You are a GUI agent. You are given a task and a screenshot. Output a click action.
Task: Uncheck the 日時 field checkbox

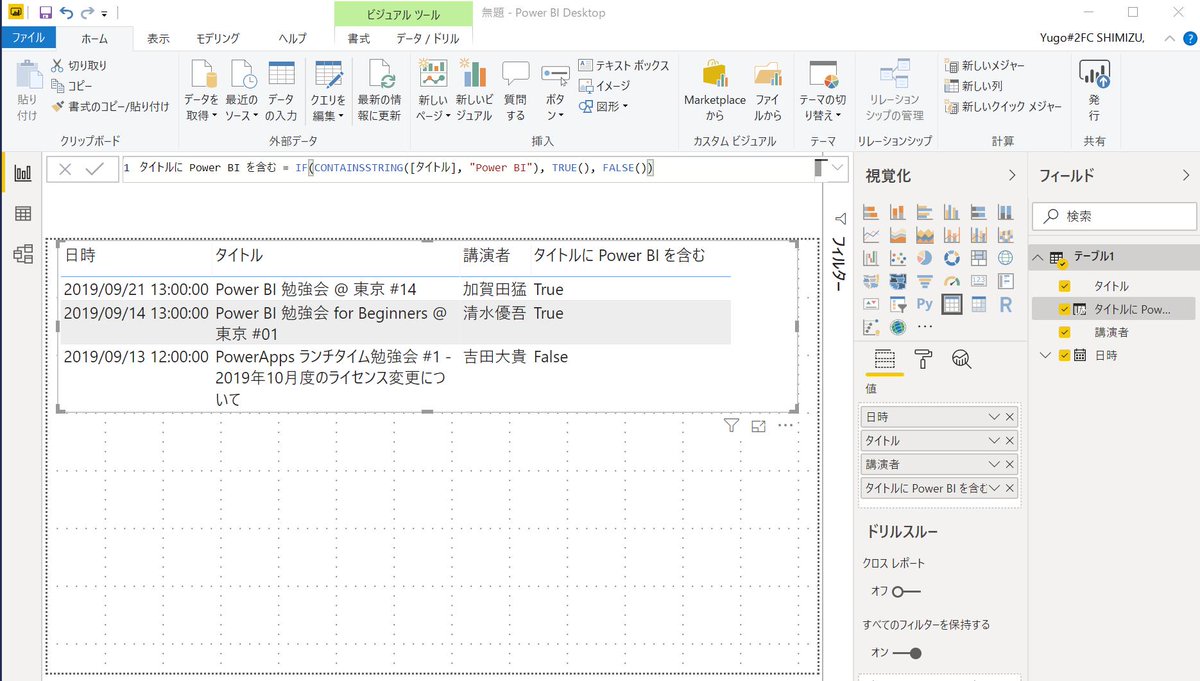[1064, 355]
